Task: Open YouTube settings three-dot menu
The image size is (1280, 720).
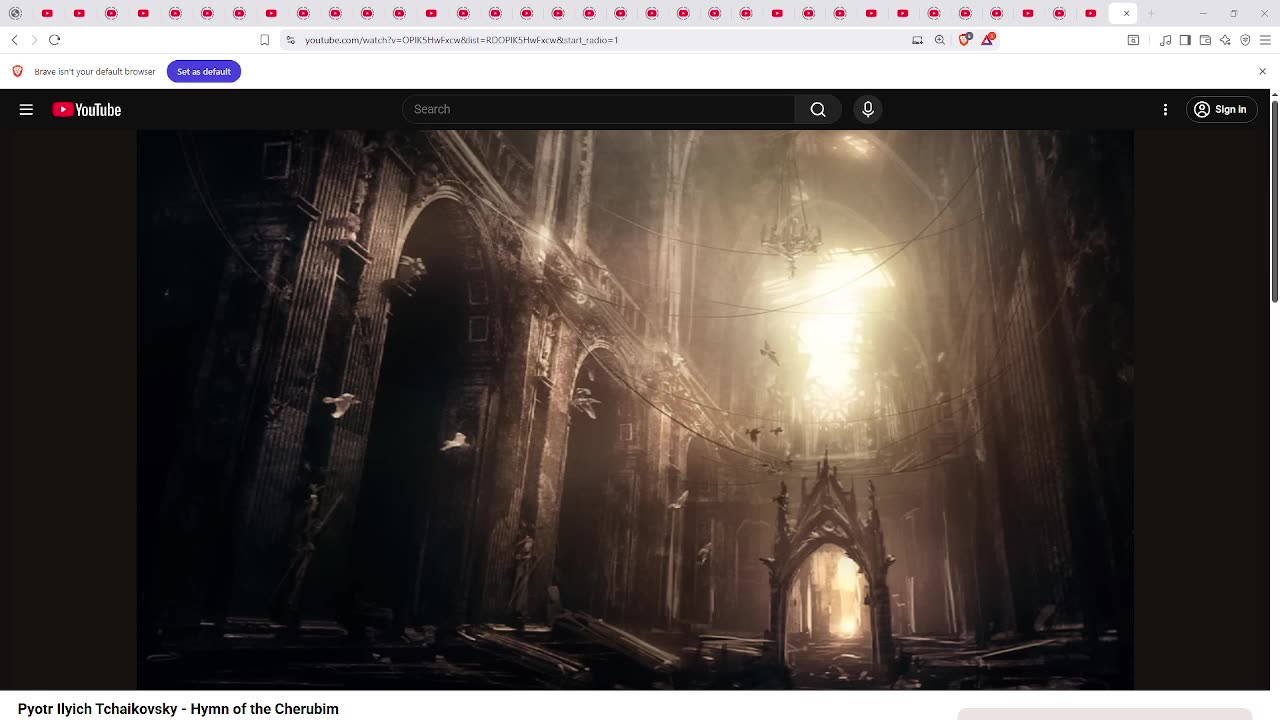Action: [1165, 110]
